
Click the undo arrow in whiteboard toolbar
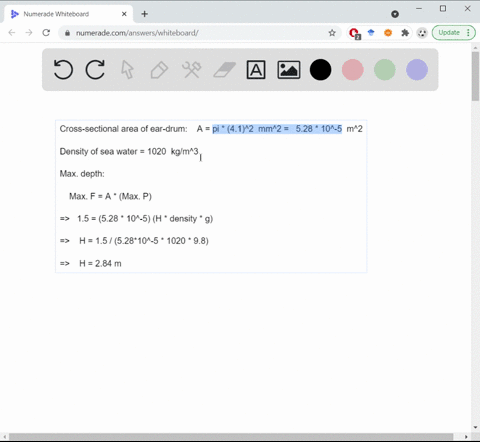63,69
